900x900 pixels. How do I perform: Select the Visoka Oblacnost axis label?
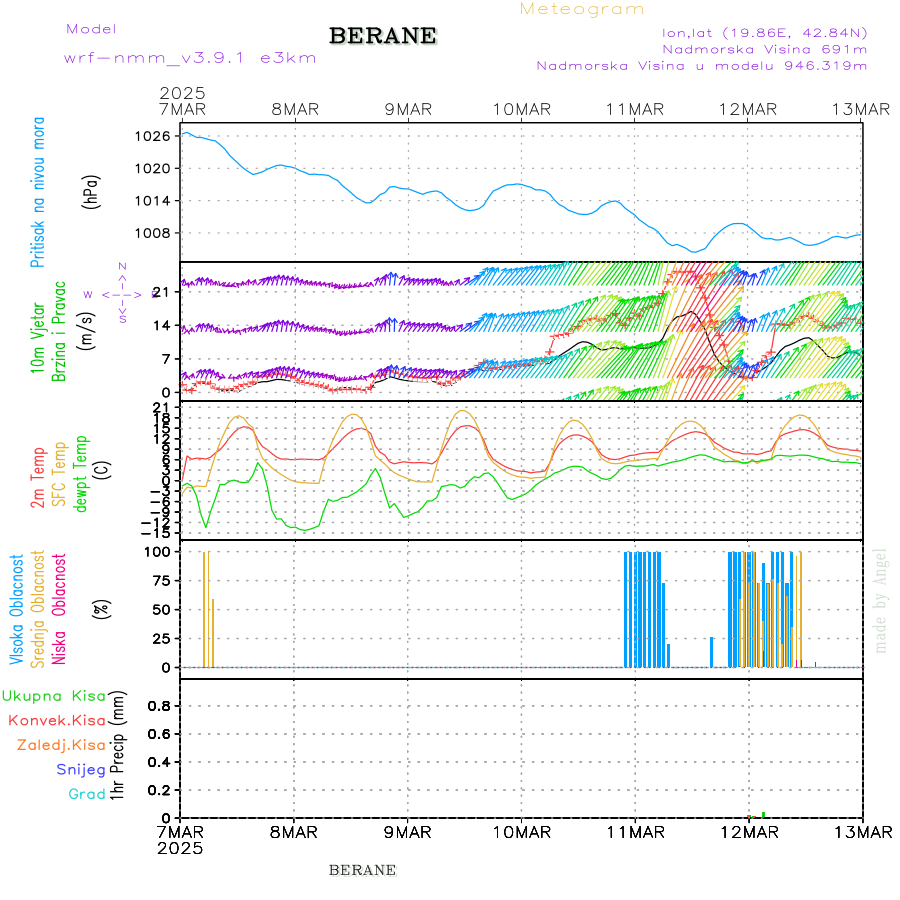coord(17,608)
